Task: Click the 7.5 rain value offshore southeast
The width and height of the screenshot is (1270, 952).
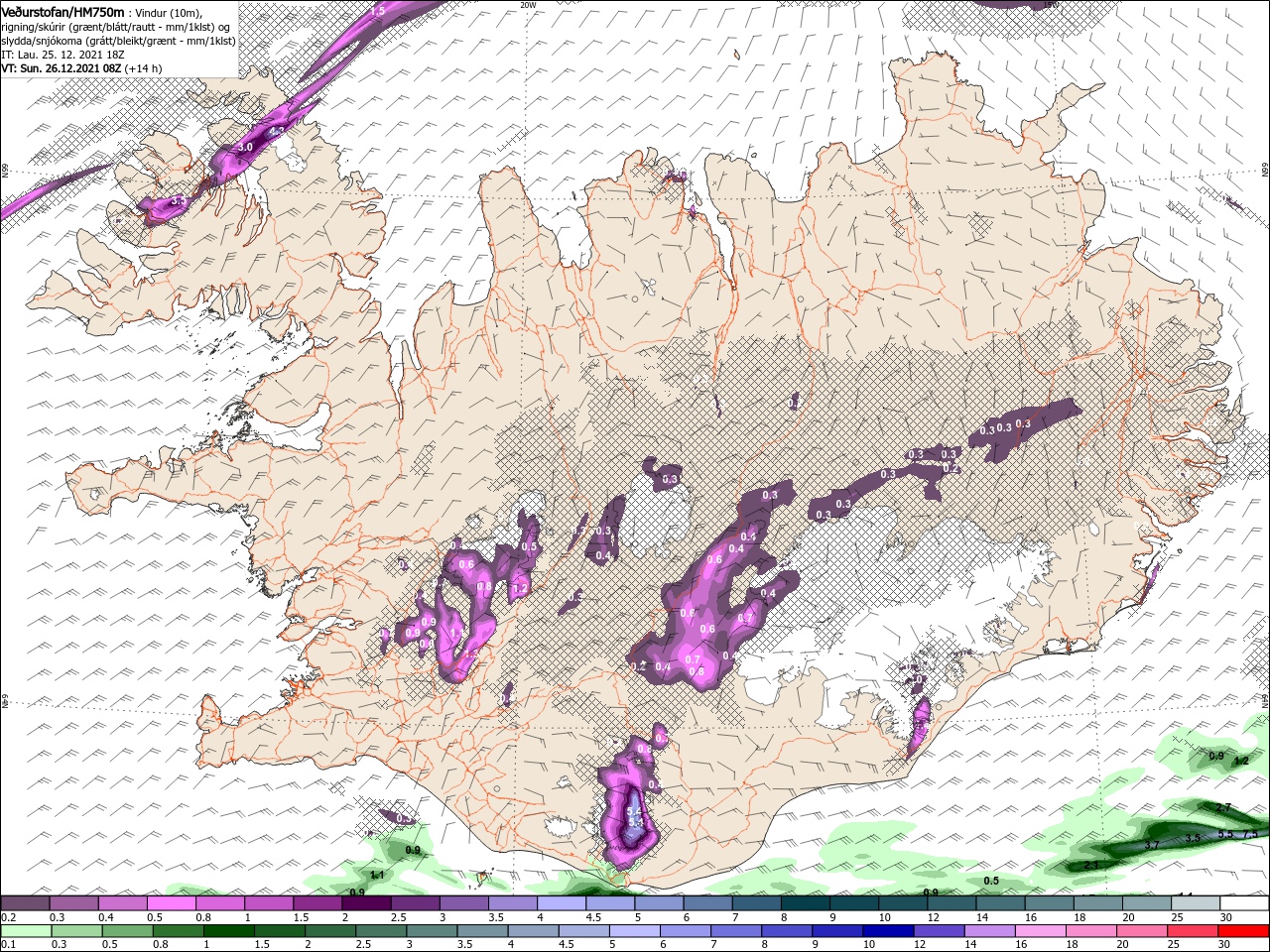Action: (x=1250, y=834)
